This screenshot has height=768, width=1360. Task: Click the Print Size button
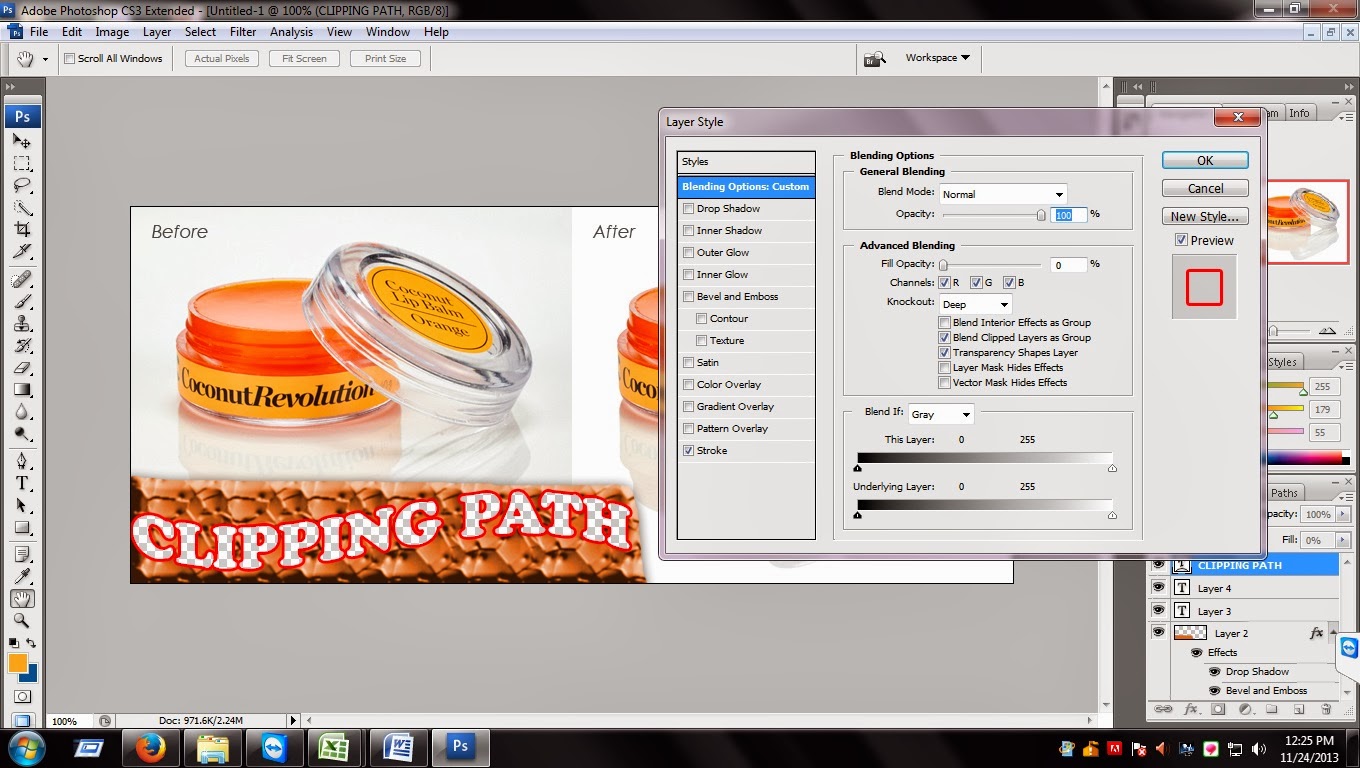(385, 59)
